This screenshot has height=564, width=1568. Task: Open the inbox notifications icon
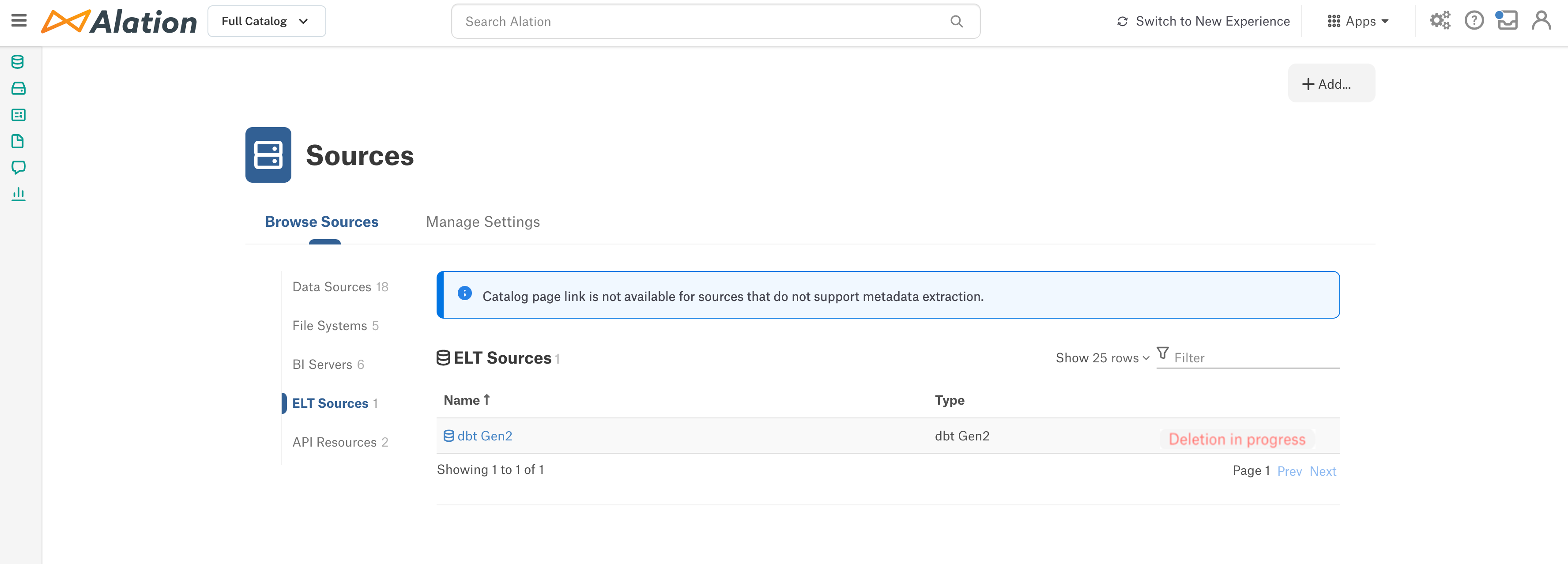(1507, 21)
